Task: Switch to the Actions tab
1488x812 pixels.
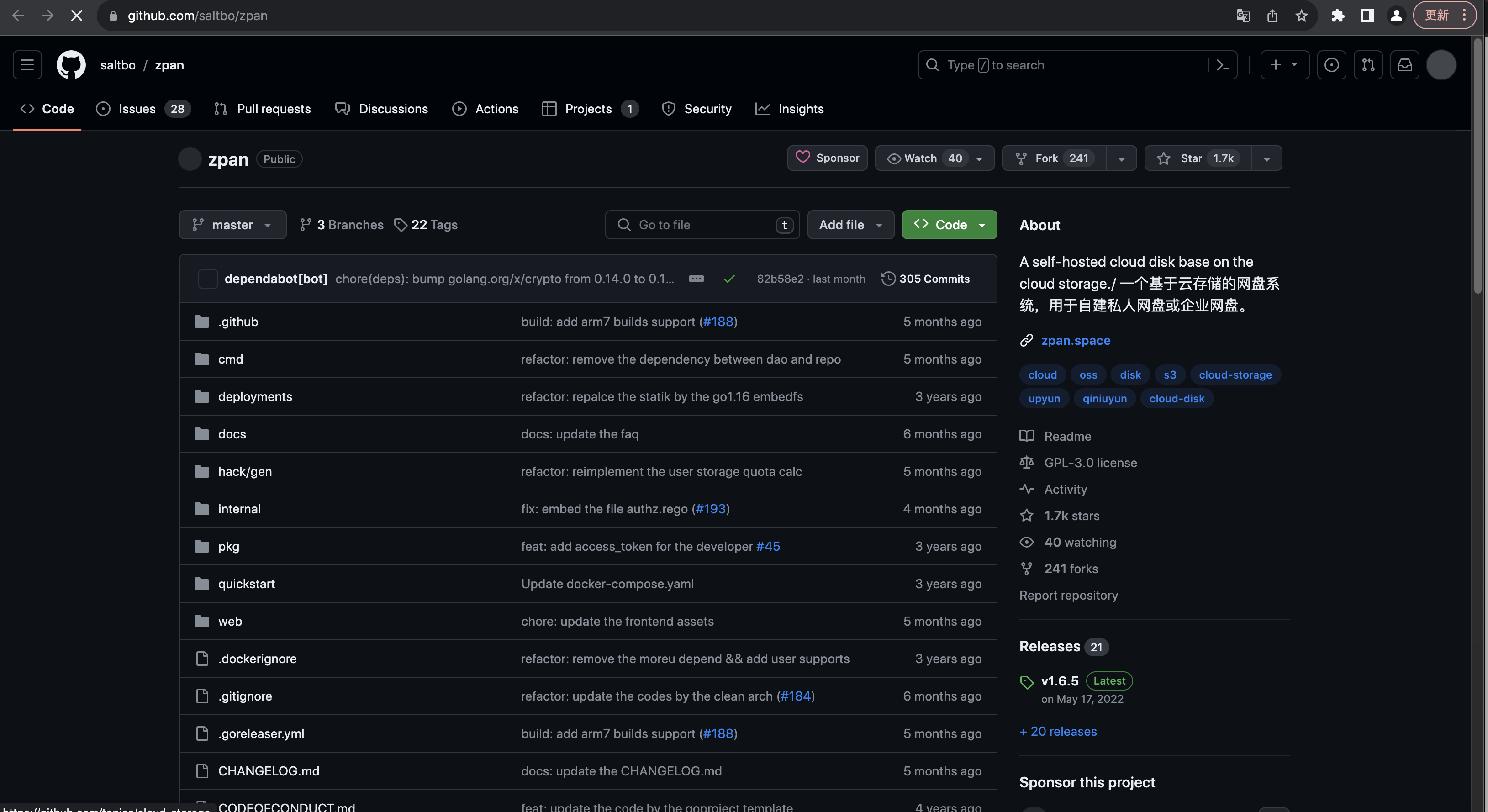Action: [x=485, y=109]
